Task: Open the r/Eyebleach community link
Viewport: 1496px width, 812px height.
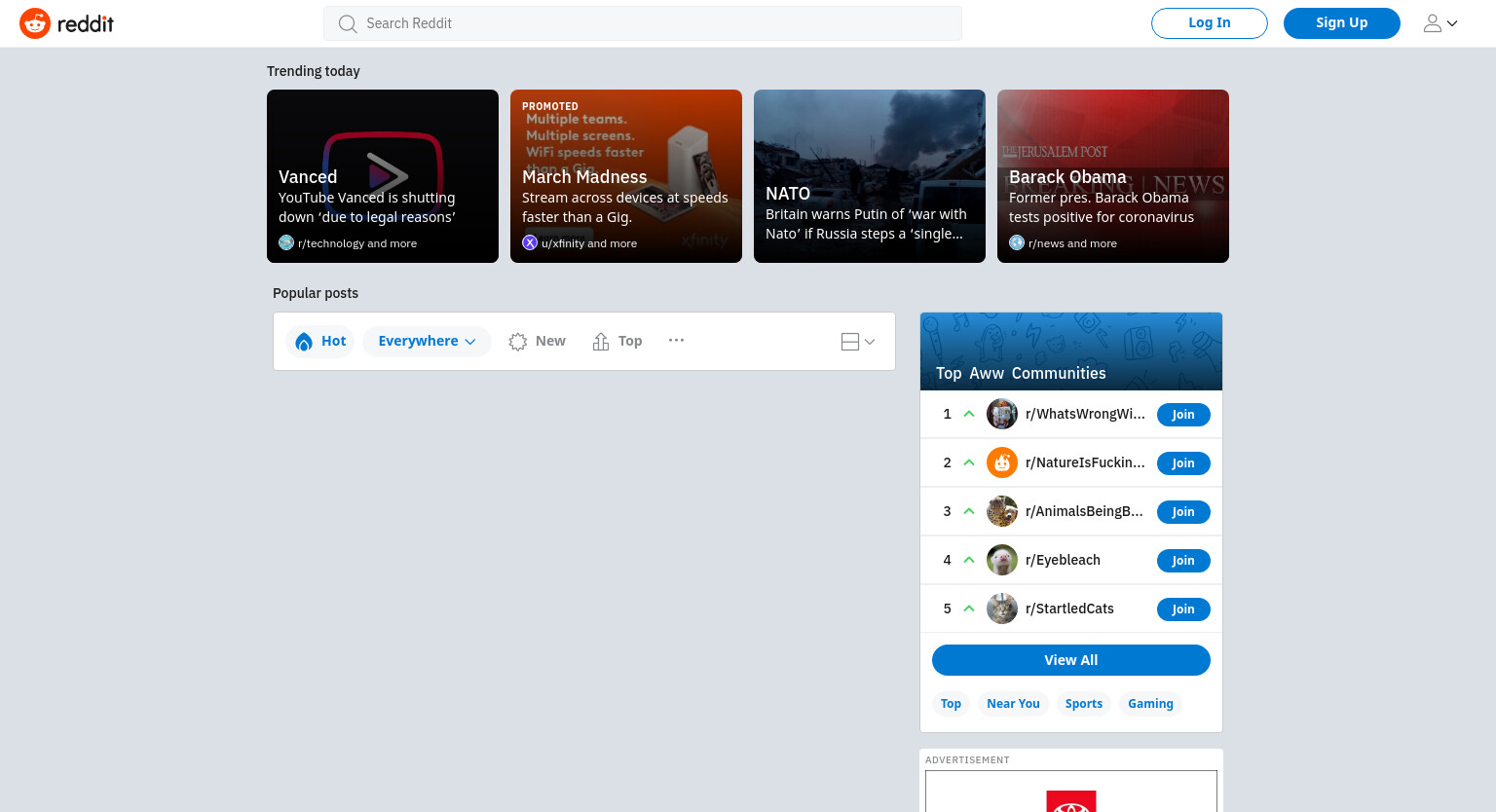Action: tap(1063, 560)
